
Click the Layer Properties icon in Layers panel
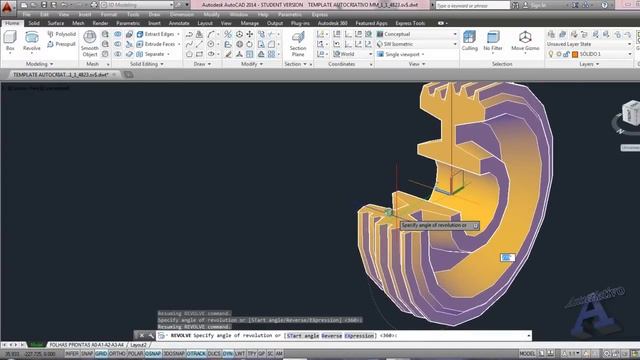551,34
